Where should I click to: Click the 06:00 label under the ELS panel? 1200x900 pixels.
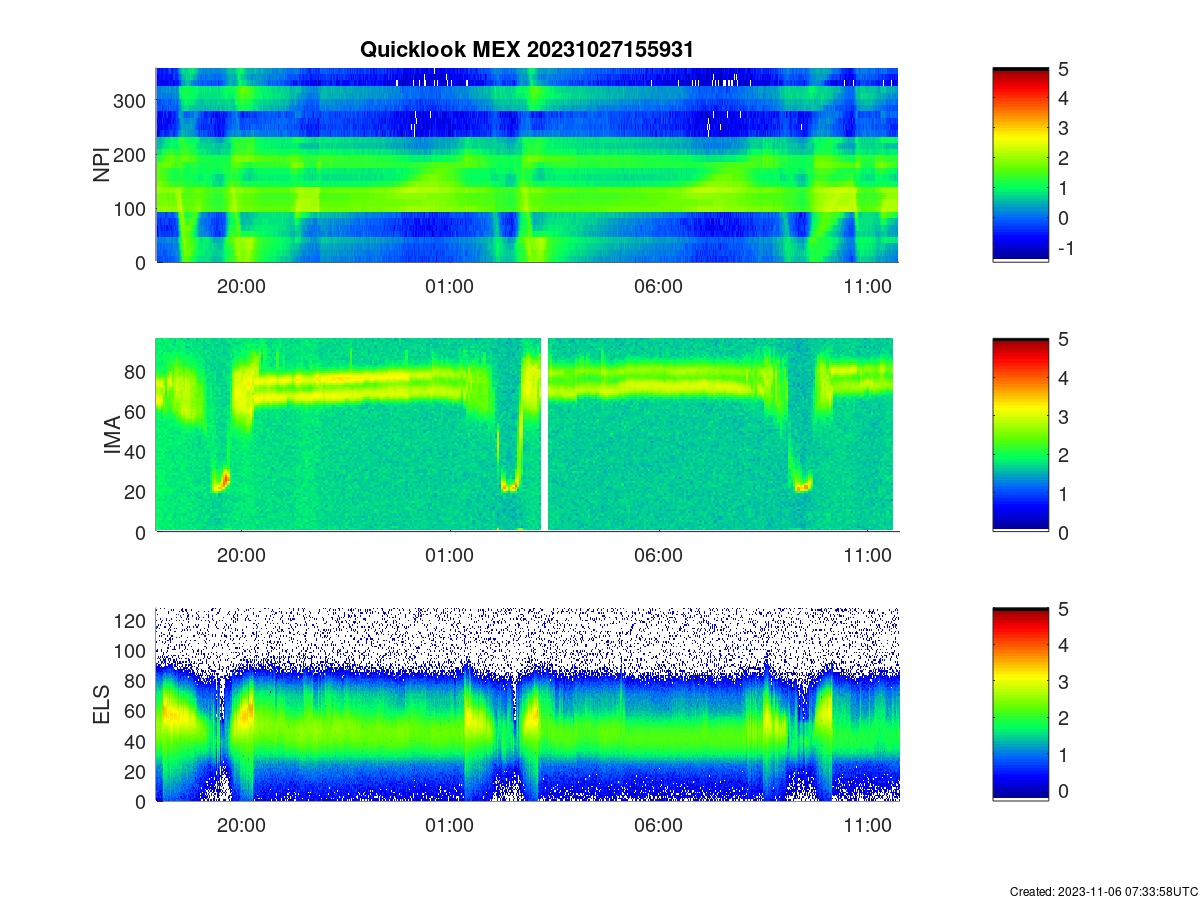pos(659,826)
